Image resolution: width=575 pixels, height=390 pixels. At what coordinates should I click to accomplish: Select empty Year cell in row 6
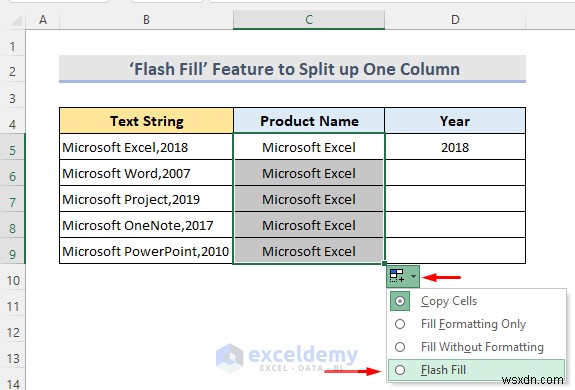tap(455, 173)
